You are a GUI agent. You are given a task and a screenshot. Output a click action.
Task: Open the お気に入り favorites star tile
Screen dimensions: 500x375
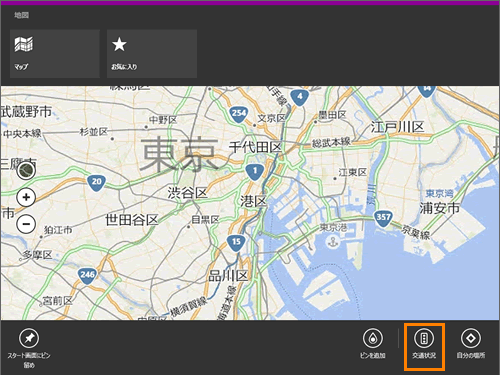click(152, 54)
